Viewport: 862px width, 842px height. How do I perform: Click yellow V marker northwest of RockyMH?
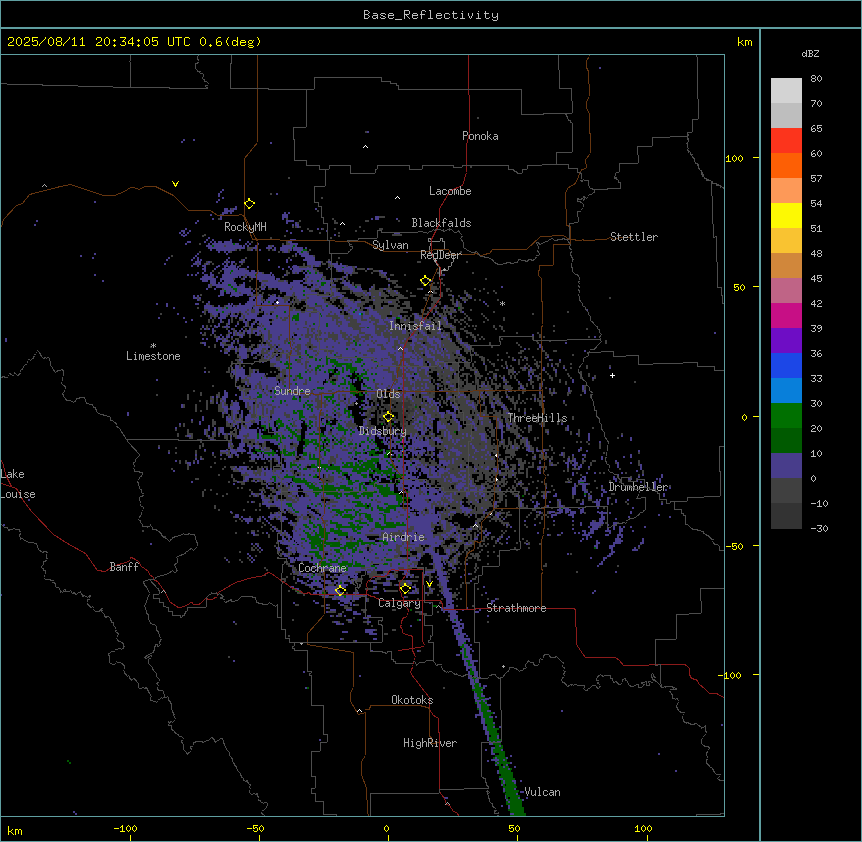tap(175, 184)
